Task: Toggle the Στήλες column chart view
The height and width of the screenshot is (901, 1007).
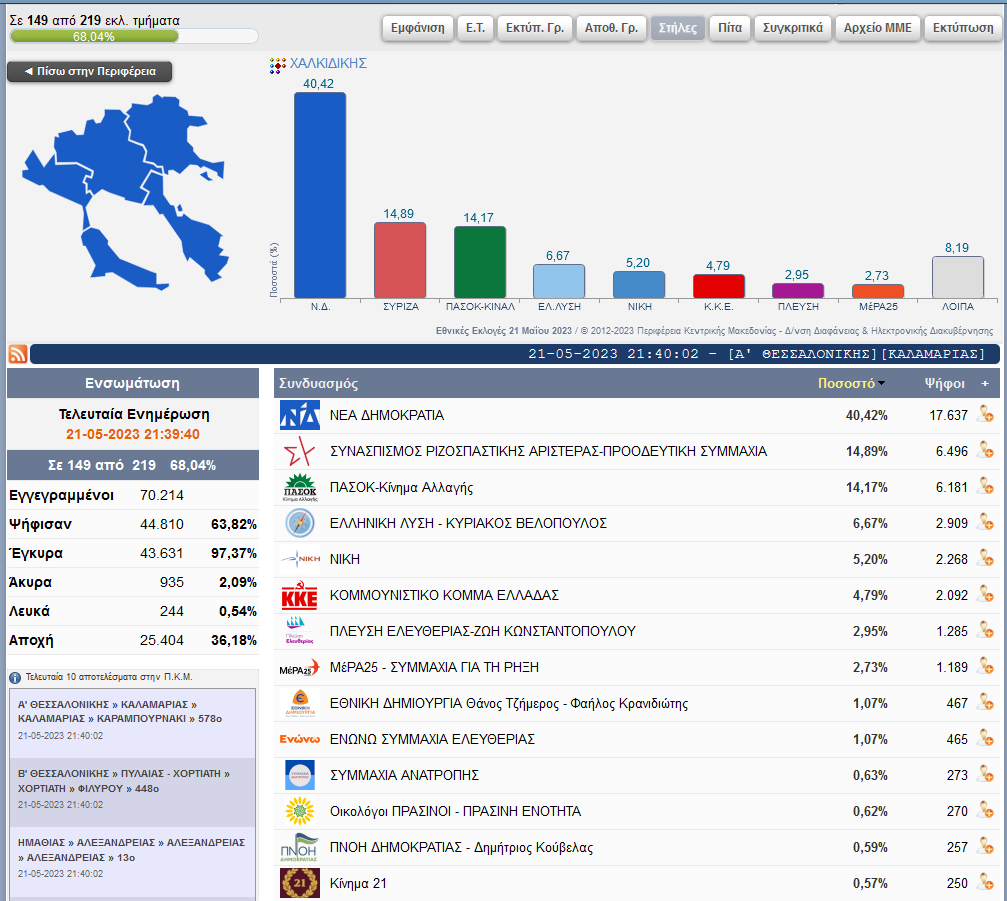Action: click(x=678, y=28)
